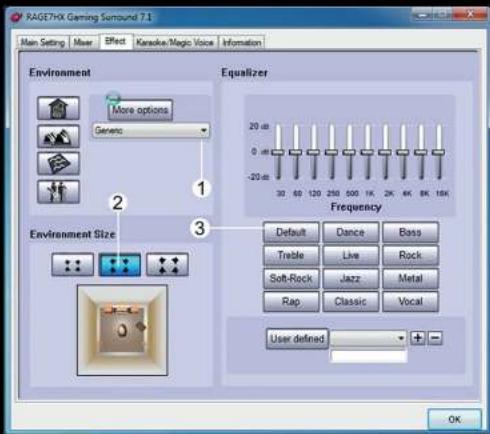
Task: Switch to the Main Setting tab
Action: coord(43,42)
